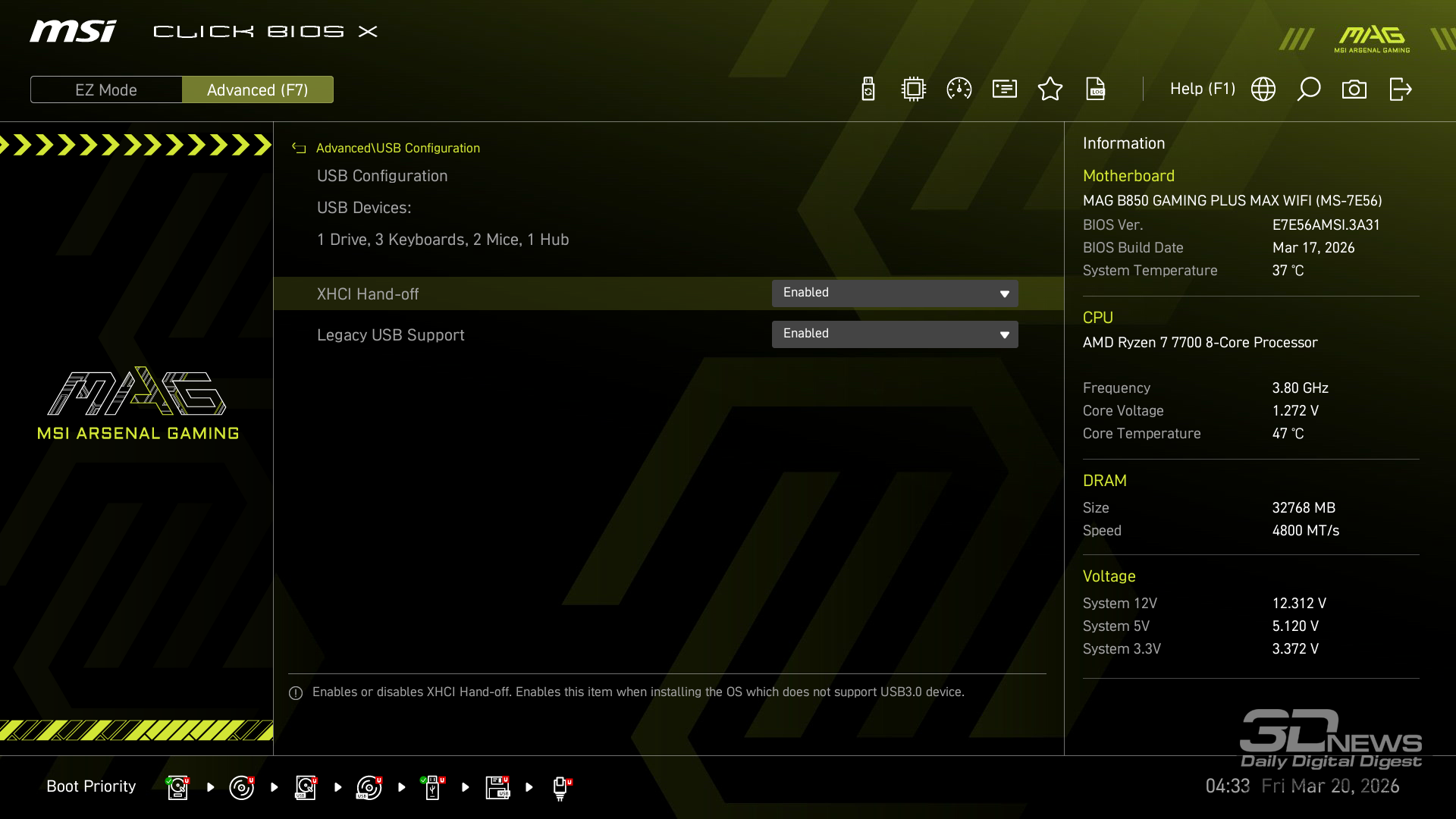The image size is (1456, 819).
Task: Click the CPU chip icon
Action: [x=914, y=89]
